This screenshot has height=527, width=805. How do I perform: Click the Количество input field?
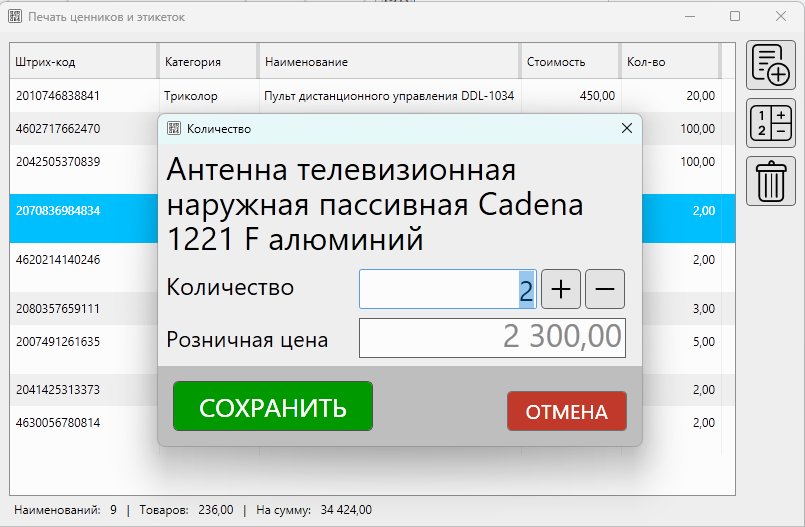(447, 289)
